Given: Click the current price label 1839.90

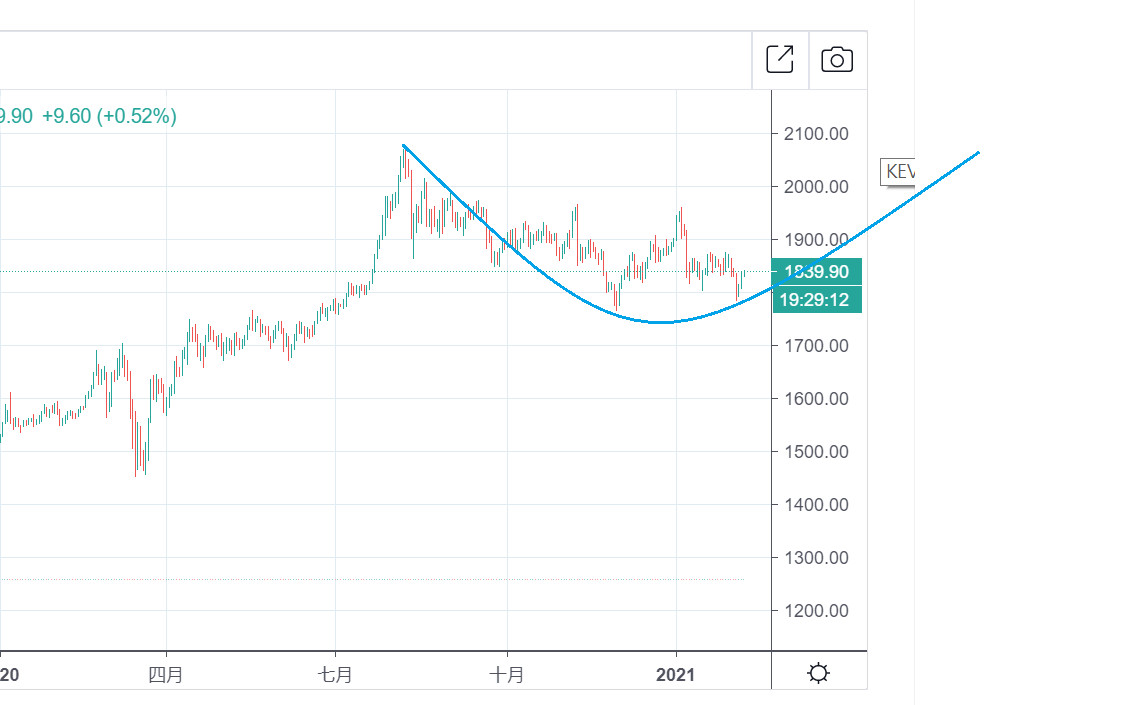Looking at the screenshot, I should (817, 272).
